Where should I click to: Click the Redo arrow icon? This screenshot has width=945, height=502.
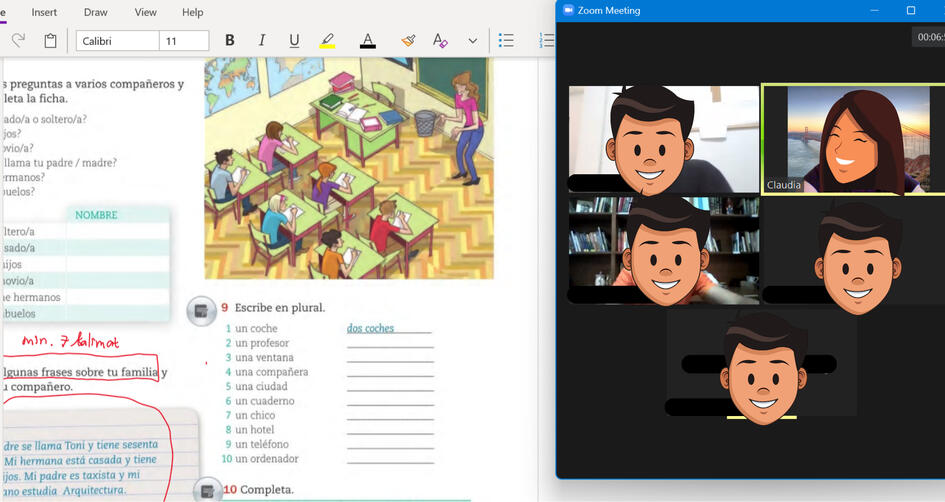point(18,41)
